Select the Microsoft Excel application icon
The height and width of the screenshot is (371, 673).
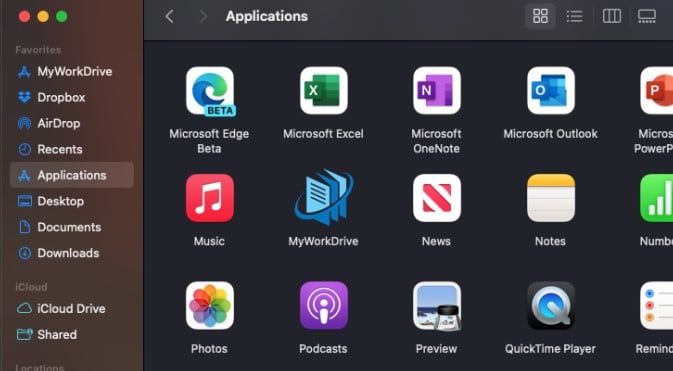[324, 91]
